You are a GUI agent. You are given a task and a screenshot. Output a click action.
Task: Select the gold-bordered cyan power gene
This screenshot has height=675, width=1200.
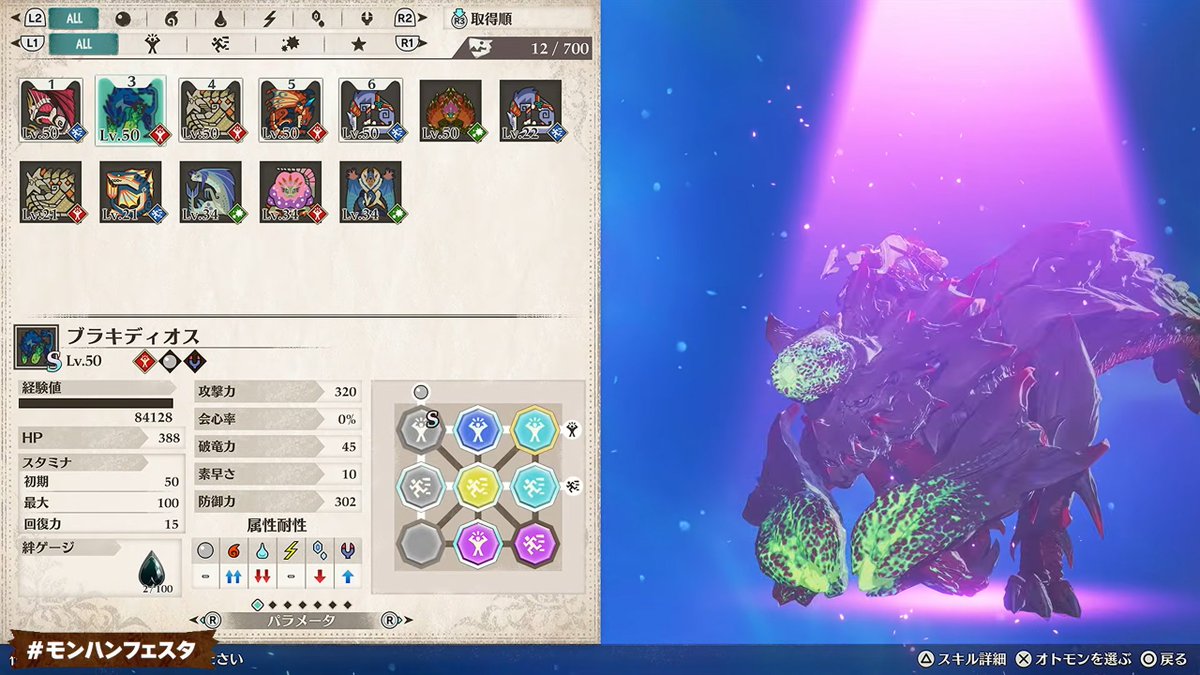coord(534,430)
